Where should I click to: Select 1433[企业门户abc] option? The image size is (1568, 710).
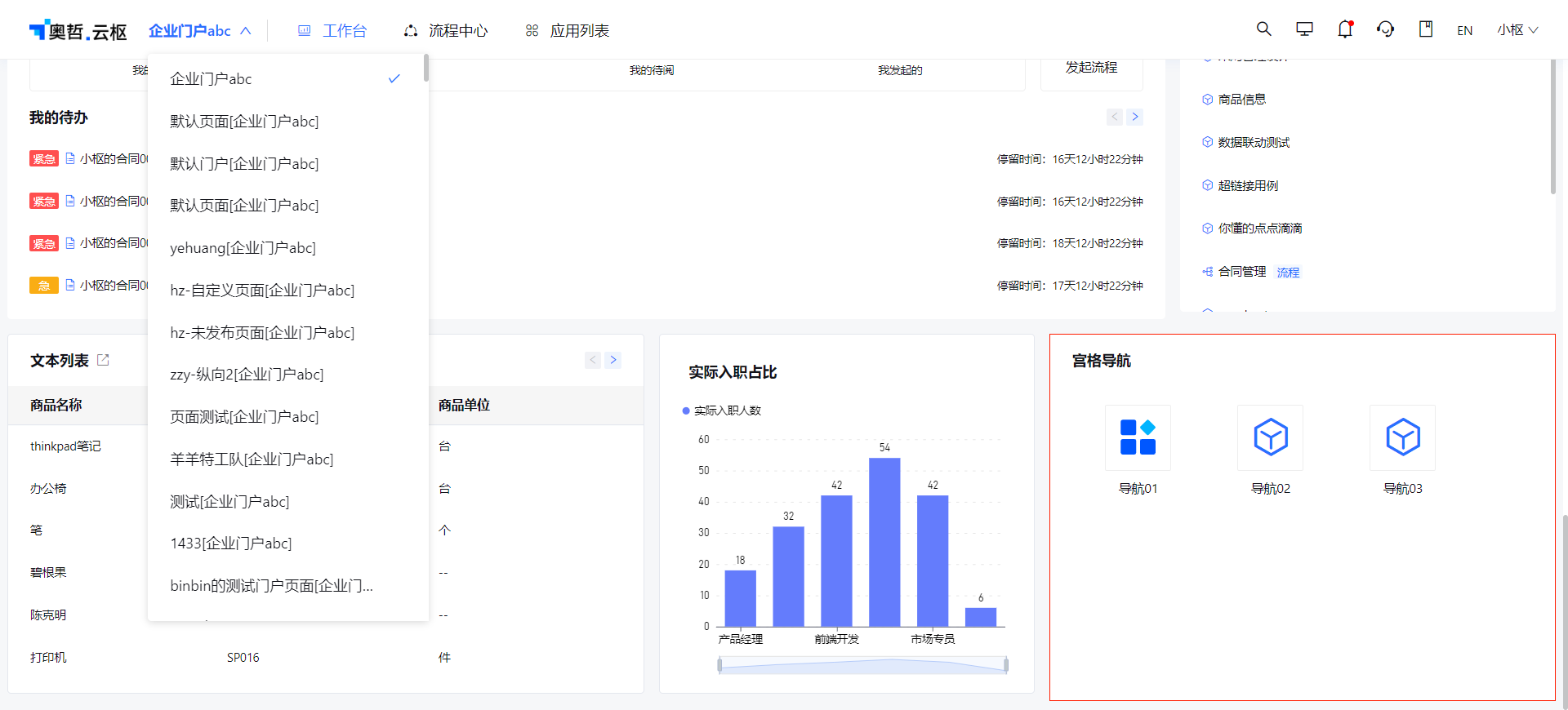pos(287,544)
